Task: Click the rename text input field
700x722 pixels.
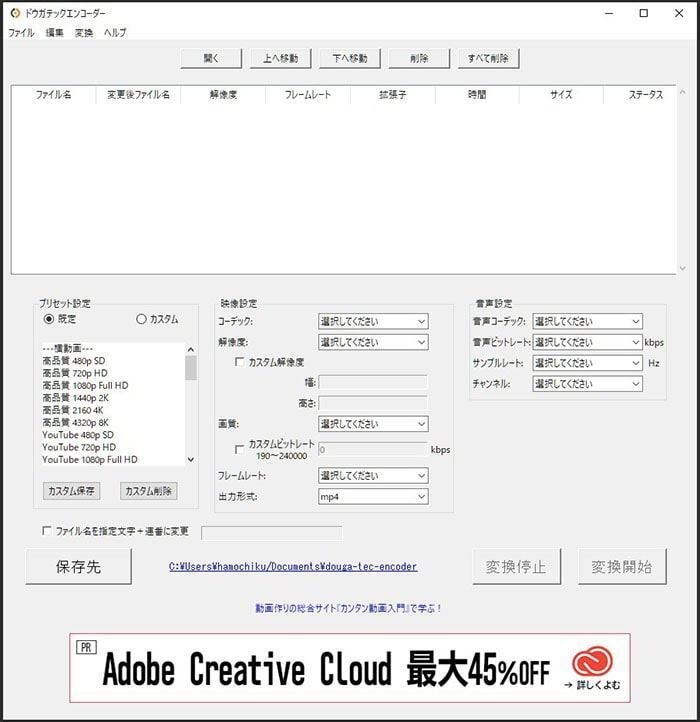Action: point(272,533)
